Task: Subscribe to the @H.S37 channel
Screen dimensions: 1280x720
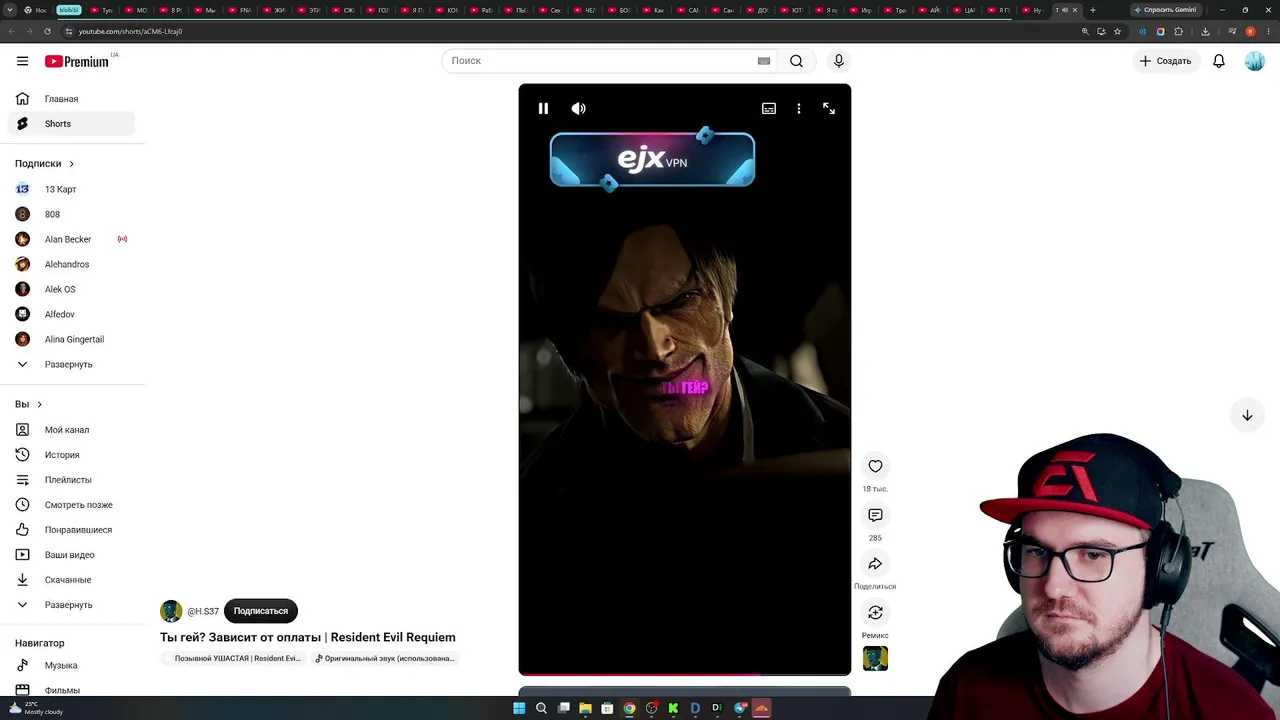Action: pyautogui.click(x=261, y=611)
